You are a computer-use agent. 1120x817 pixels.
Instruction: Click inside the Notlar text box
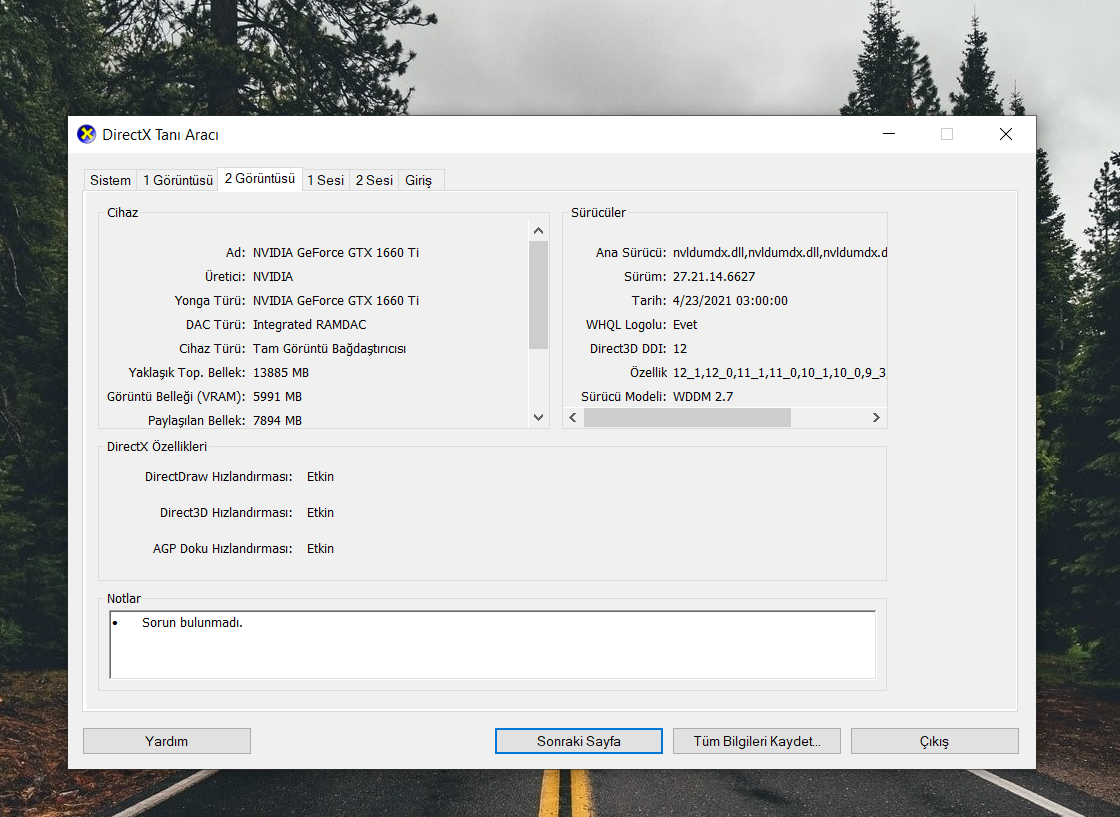pyautogui.click(x=492, y=645)
